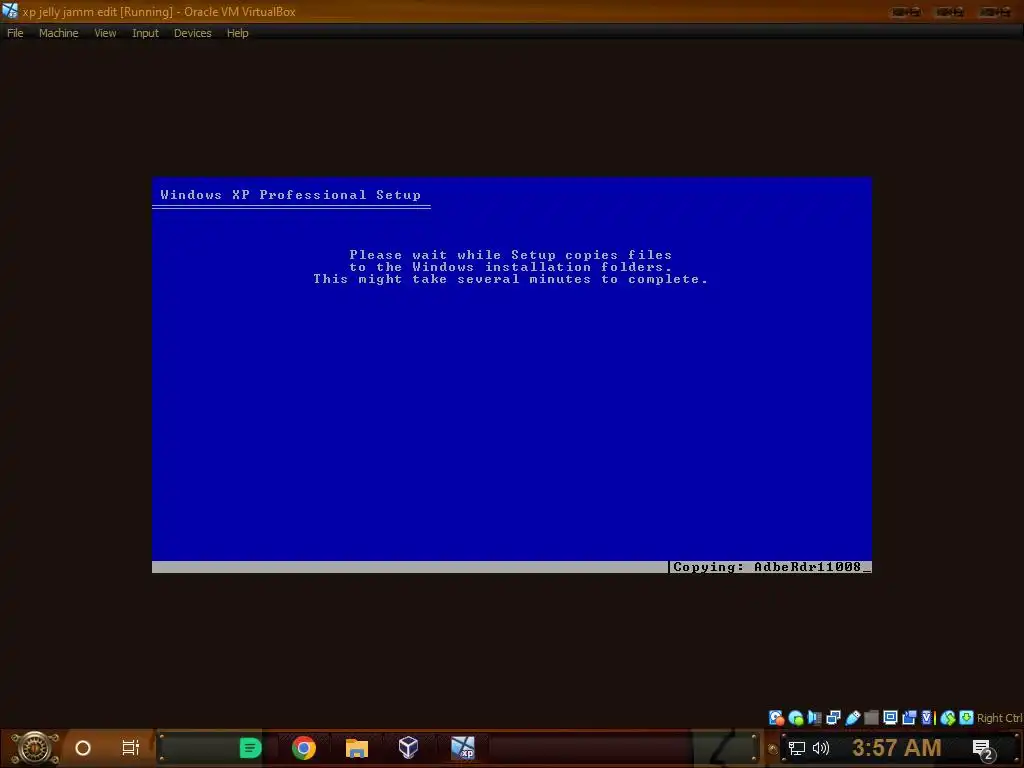
Task: Open File Explorer from the taskbar
Action: 357,748
